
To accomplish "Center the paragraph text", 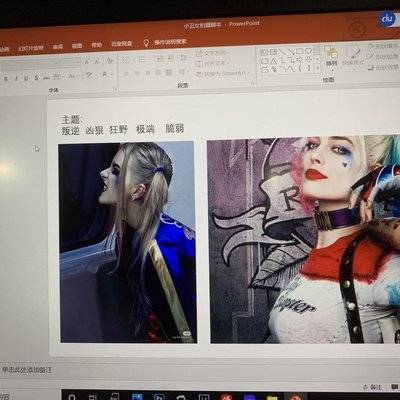I will (x=137, y=73).
